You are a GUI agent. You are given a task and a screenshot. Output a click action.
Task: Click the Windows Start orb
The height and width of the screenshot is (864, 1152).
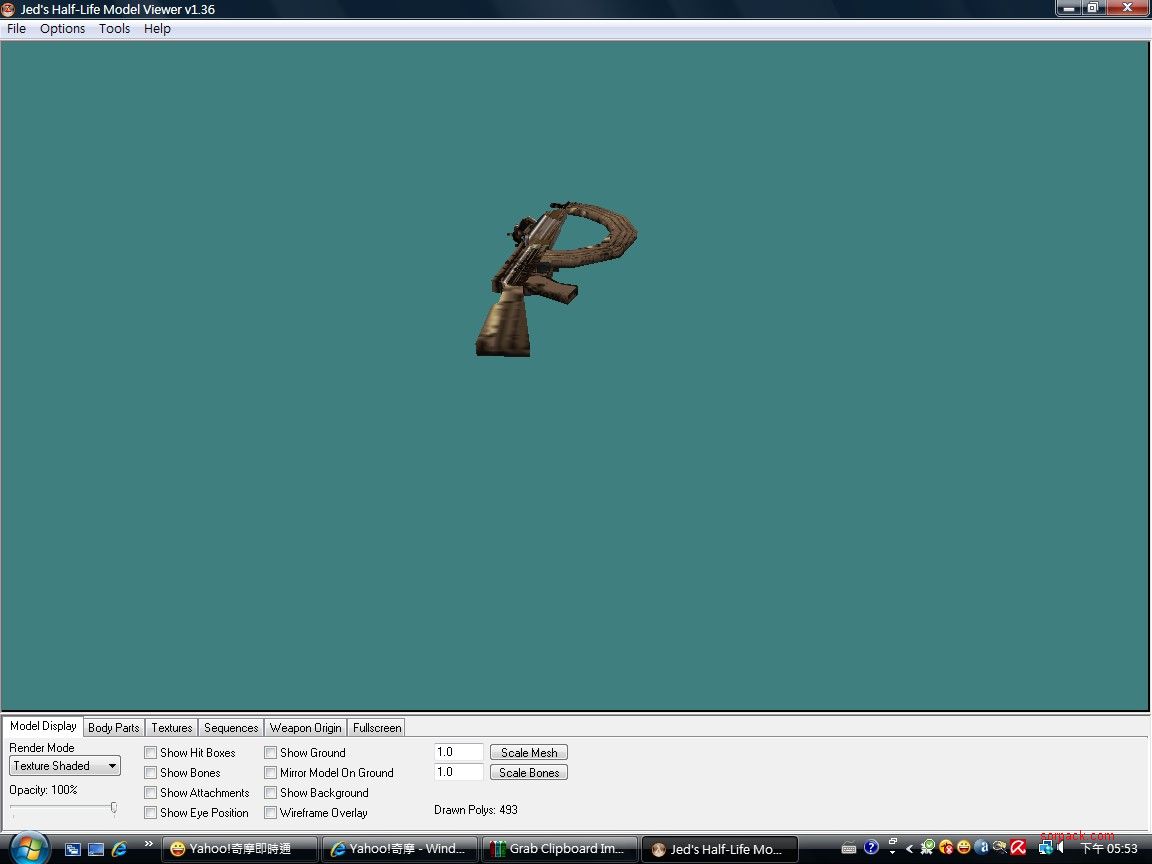tap(29, 849)
